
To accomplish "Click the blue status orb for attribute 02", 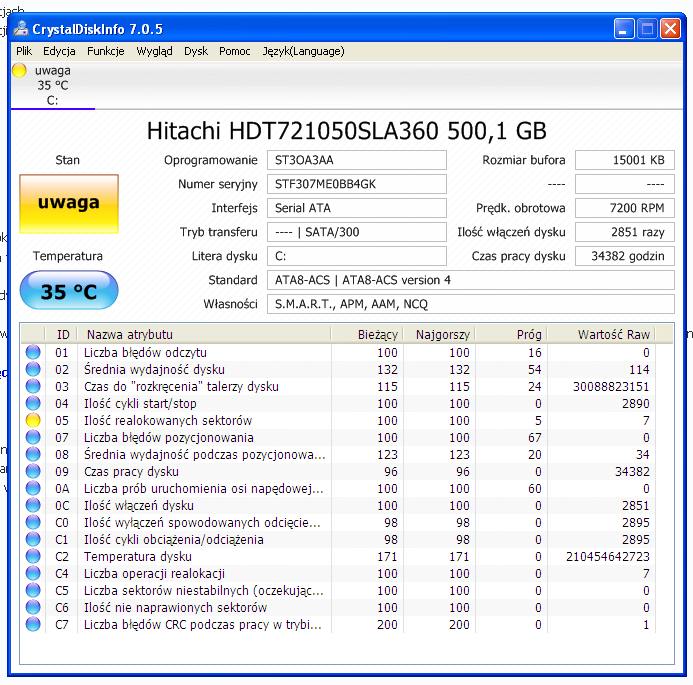I will click(x=33, y=369).
